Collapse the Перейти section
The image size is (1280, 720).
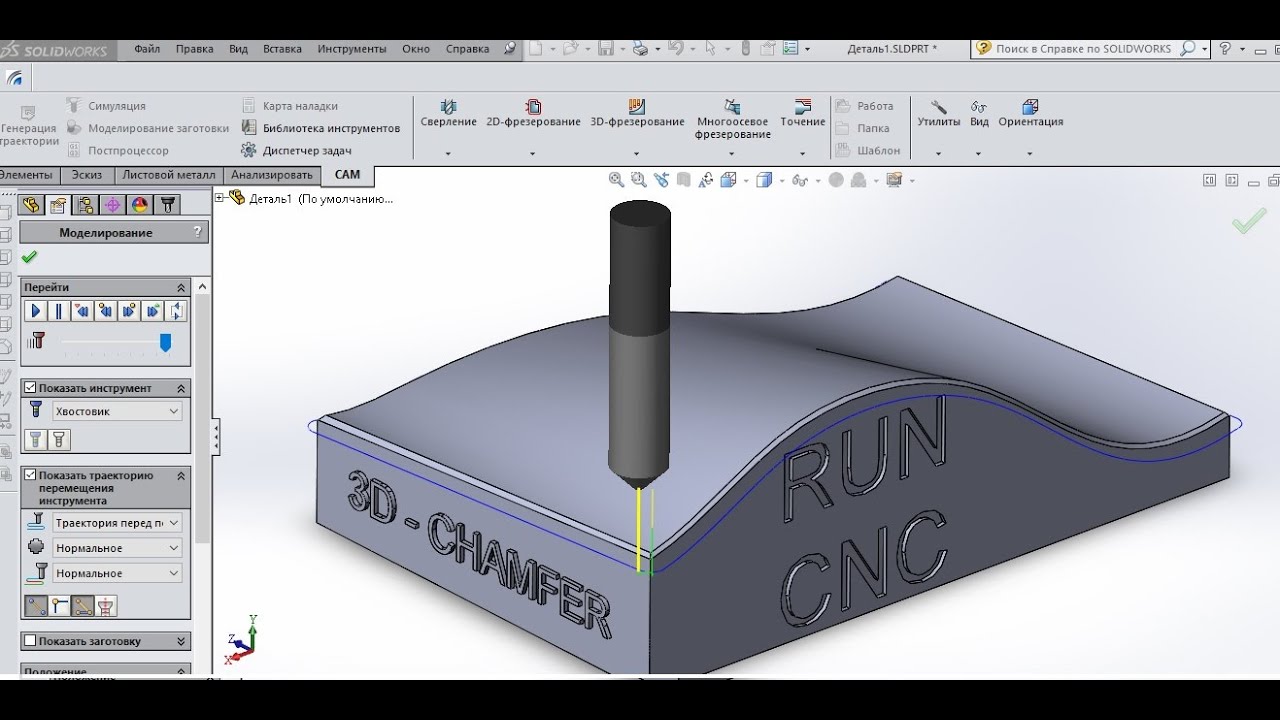(x=181, y=287)
